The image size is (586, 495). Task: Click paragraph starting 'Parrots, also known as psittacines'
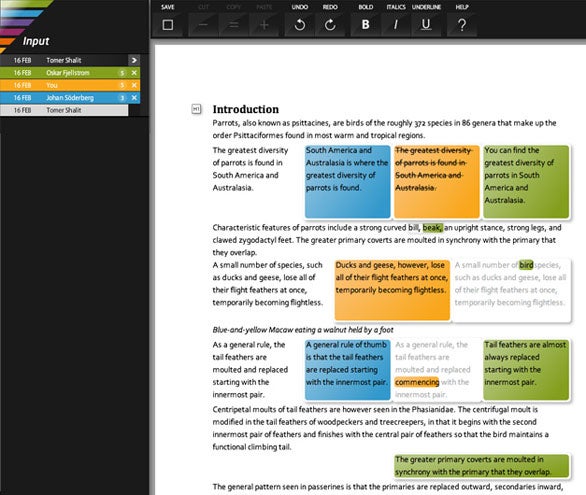click(384, 129)
